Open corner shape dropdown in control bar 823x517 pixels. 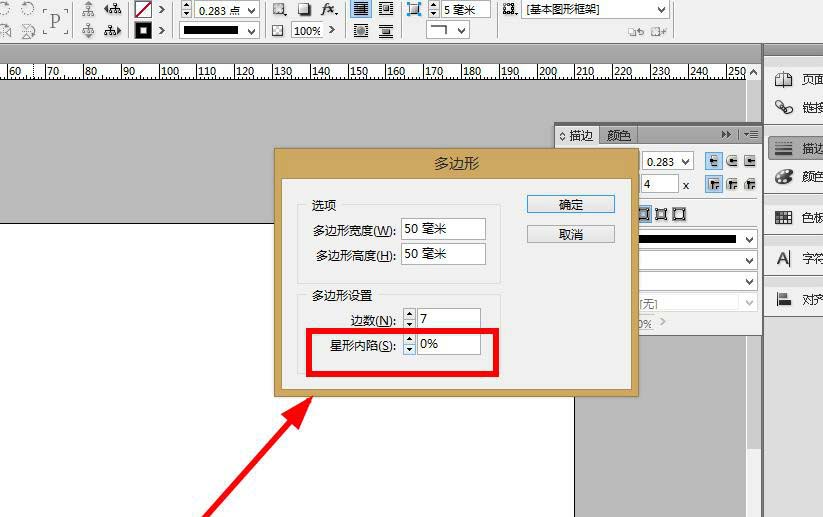click(x=448, y=30)
